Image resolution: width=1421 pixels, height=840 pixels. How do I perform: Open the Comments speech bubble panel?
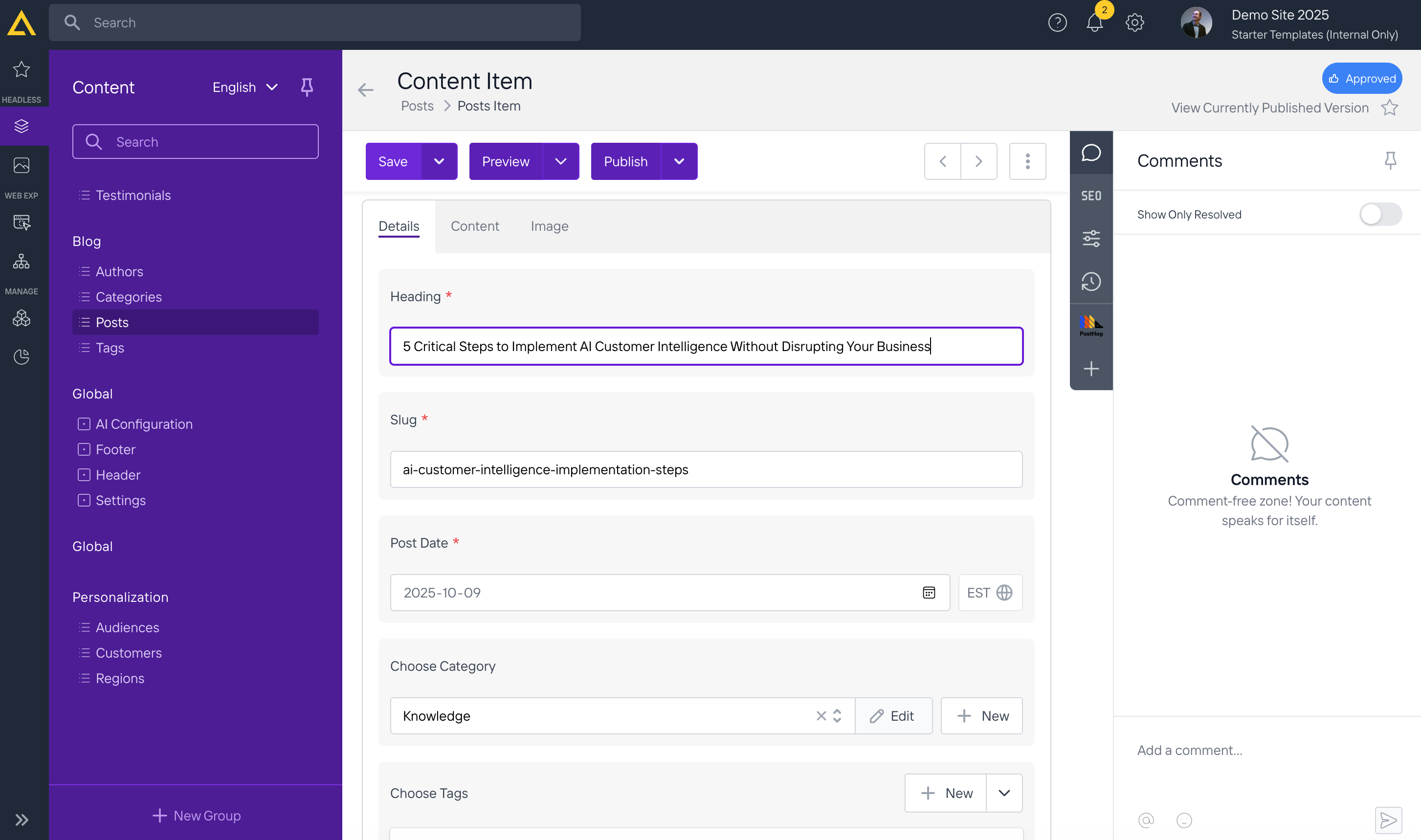tap(1090, 153)
